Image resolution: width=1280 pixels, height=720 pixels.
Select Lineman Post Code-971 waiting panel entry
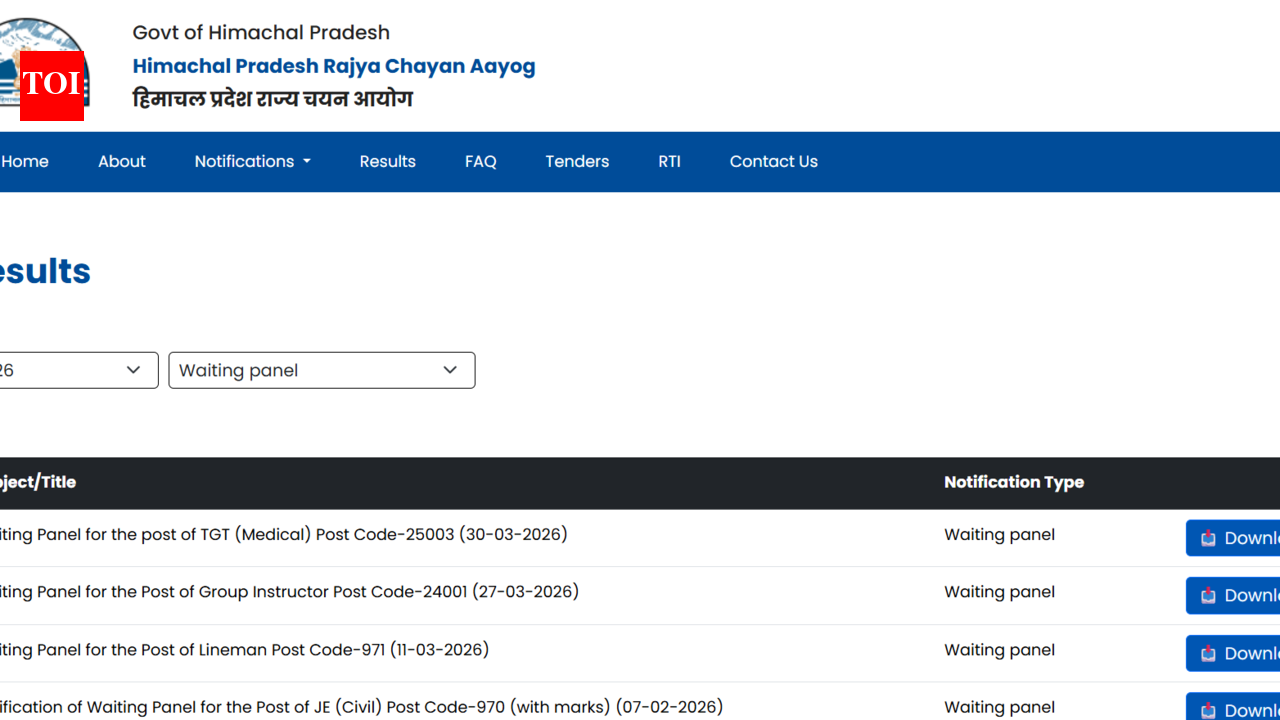click(x=245, y=650)
